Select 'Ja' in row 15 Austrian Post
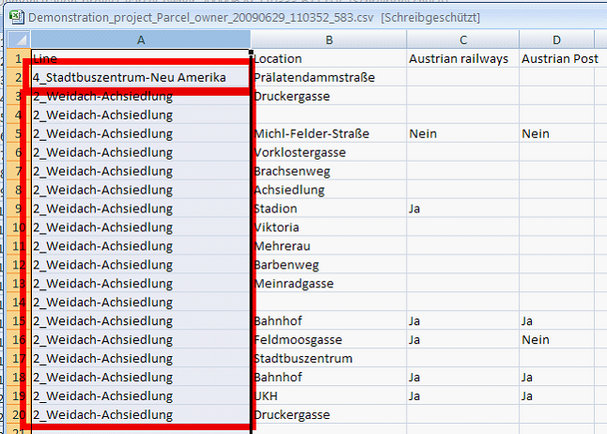607x434 pixels. pos(557,321)
